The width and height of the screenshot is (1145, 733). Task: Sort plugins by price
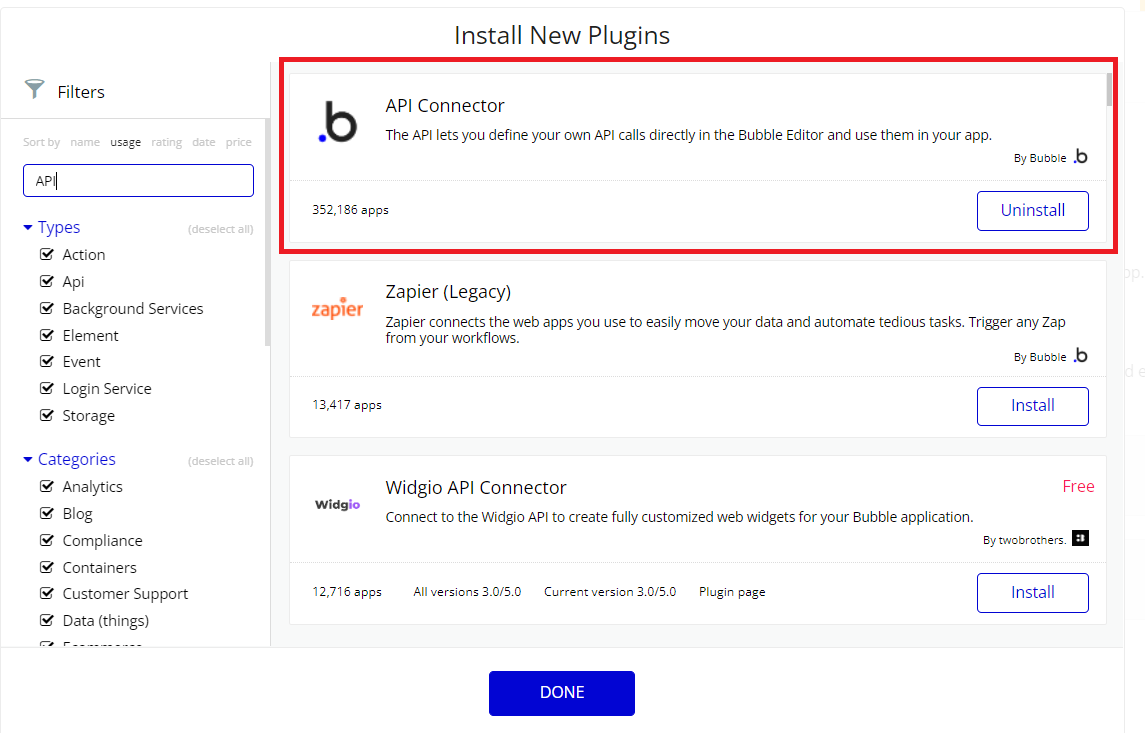tap(239, 142)
